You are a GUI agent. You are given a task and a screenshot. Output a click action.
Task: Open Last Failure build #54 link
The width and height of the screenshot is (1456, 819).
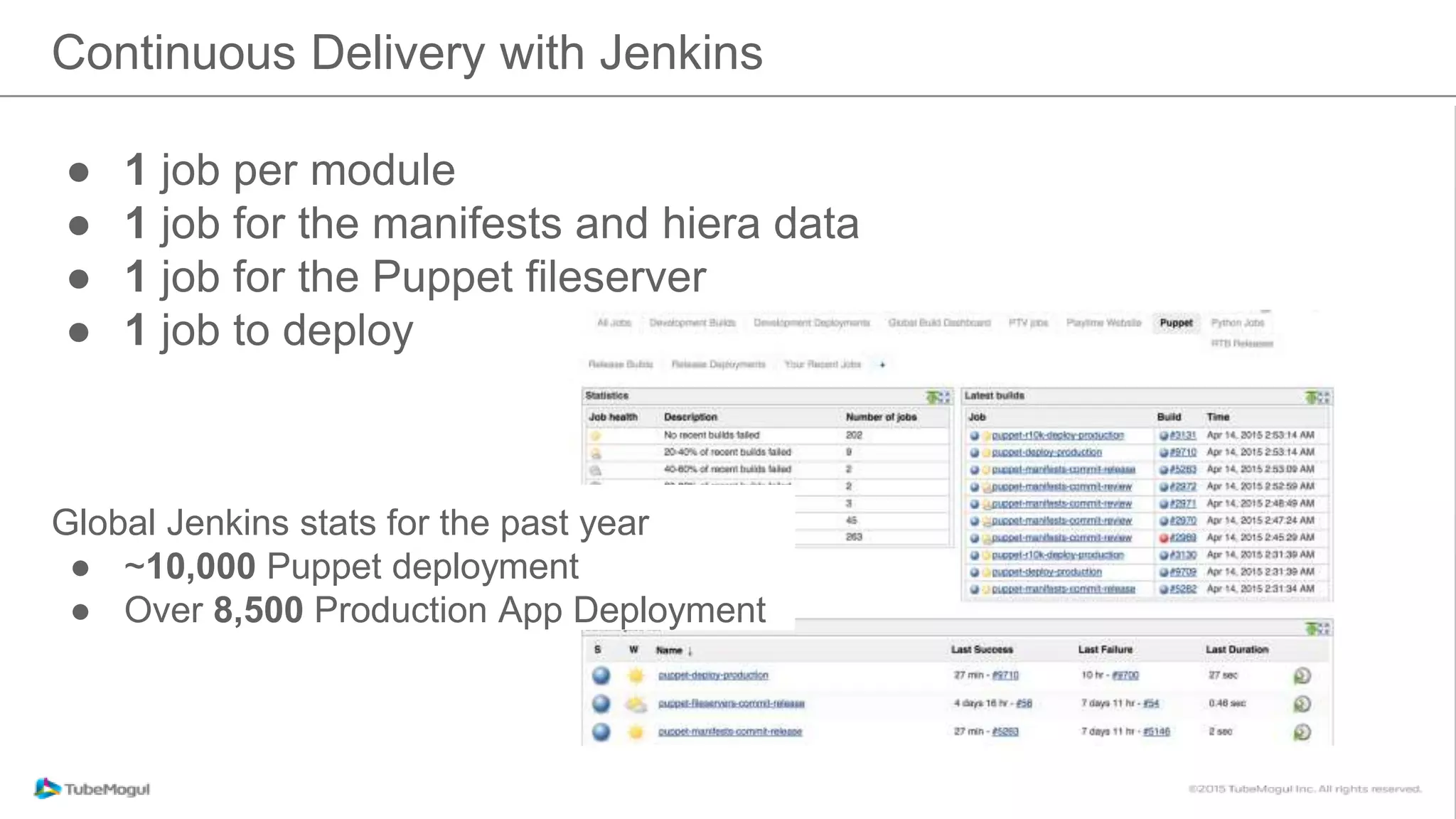pyautogui.click(x=1151, y=704)
